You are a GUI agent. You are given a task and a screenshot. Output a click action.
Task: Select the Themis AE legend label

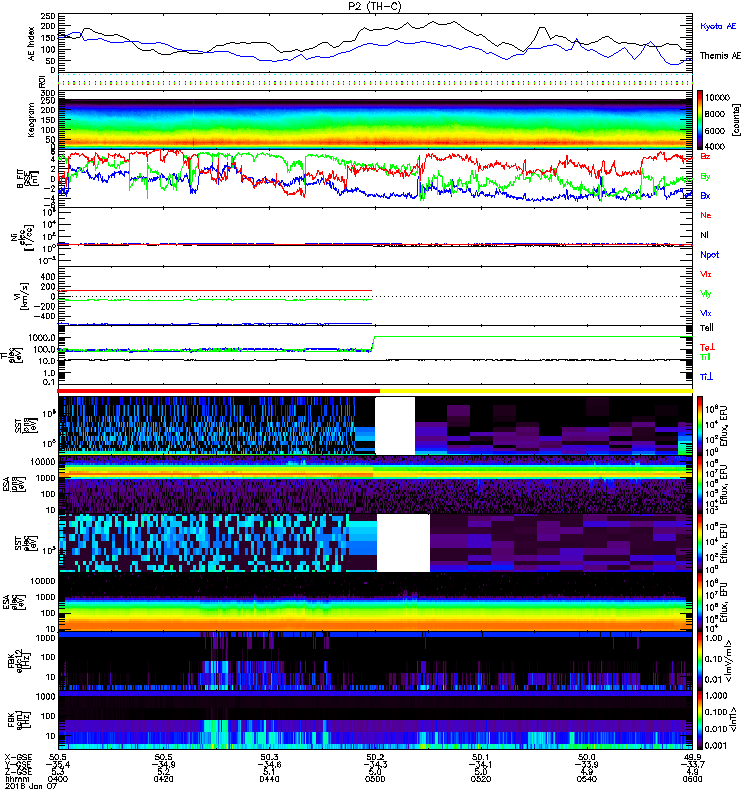click(720, 56)
